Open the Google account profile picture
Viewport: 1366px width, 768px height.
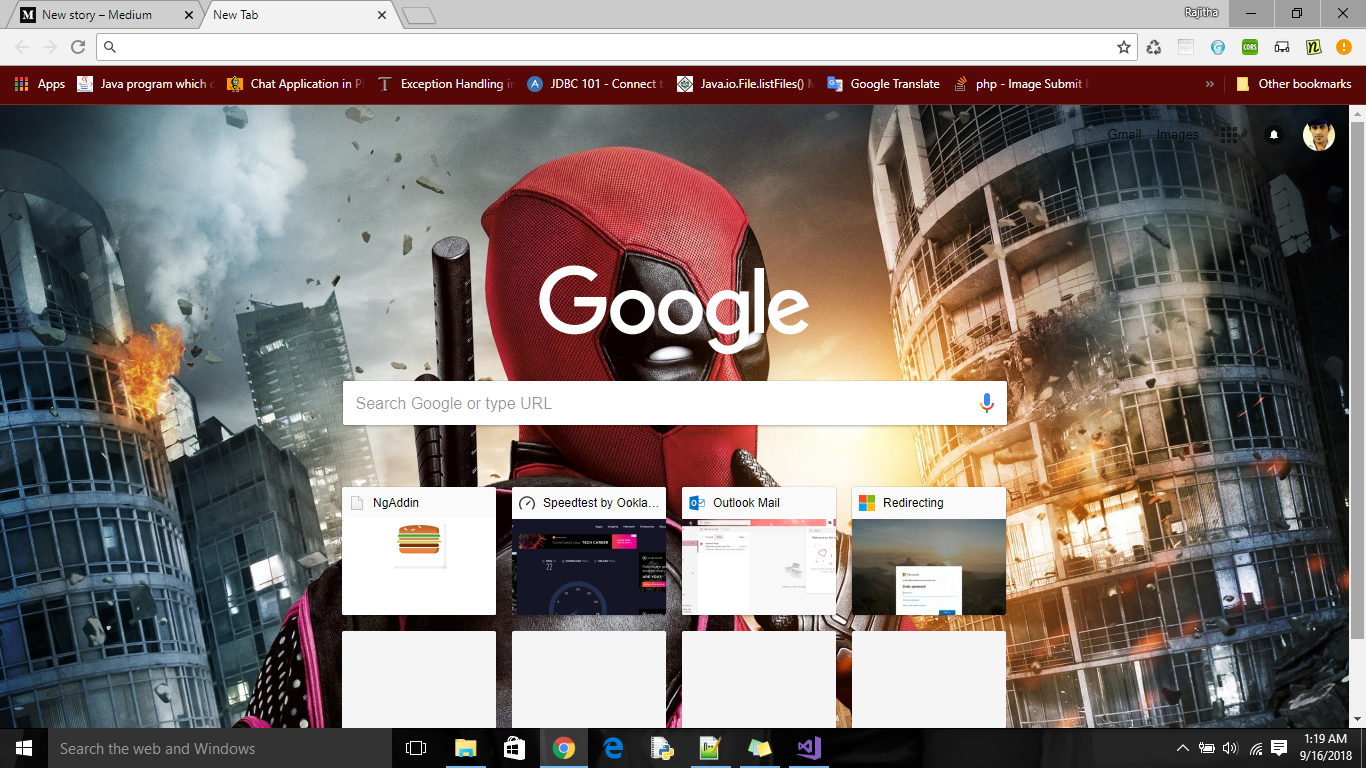(x=1319, y=135)
